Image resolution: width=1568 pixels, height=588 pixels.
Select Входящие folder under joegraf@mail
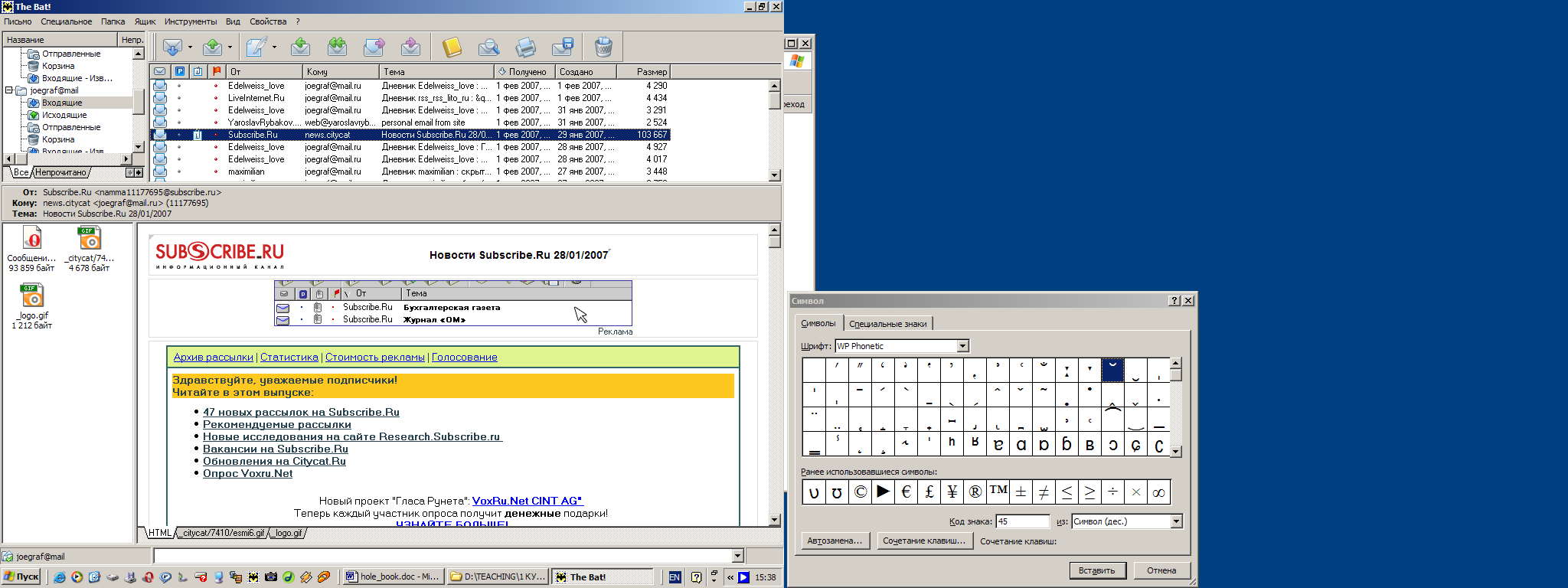[62, 103]
